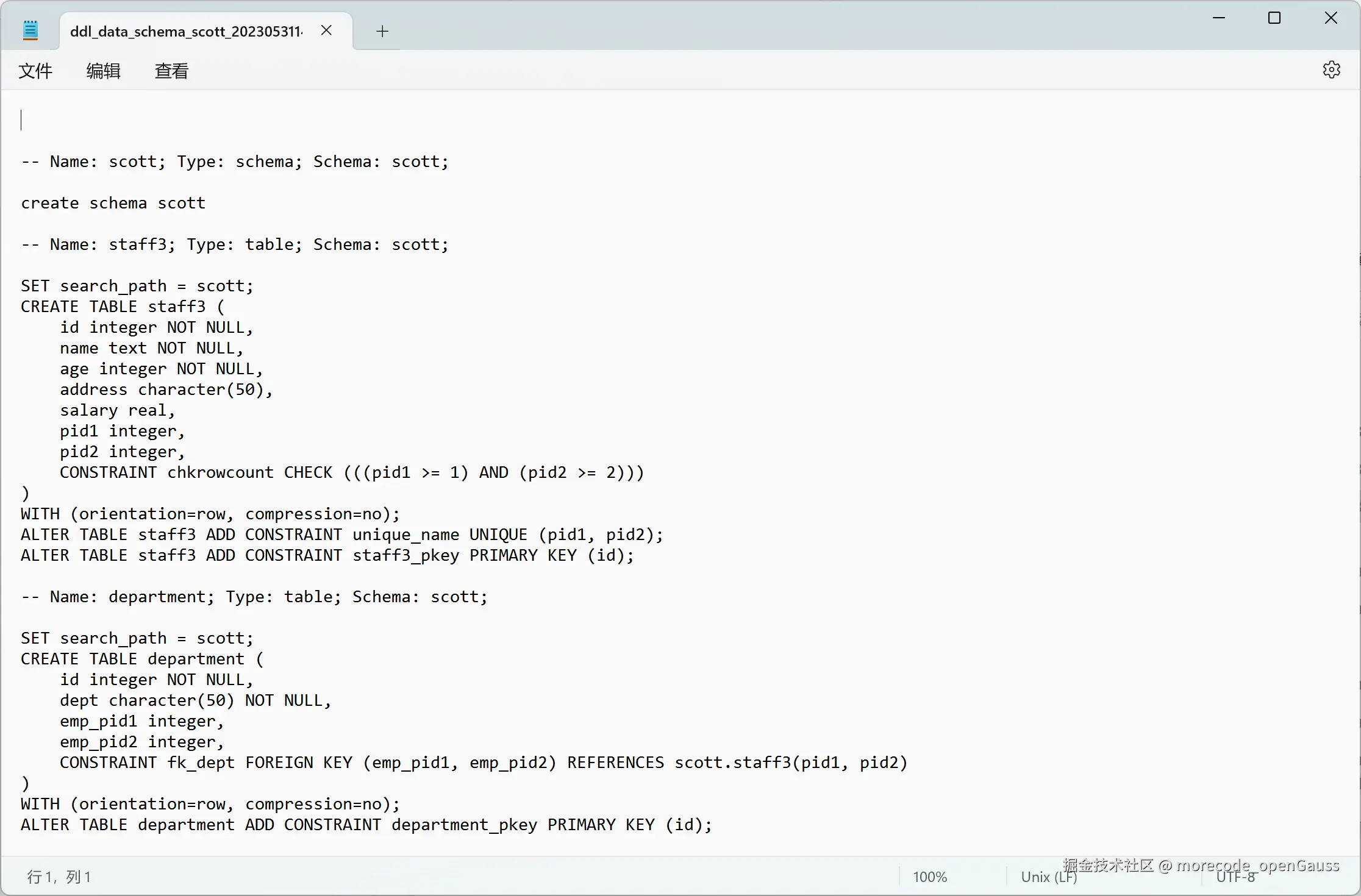Maximize the Notepad window

pos(1274,18)
